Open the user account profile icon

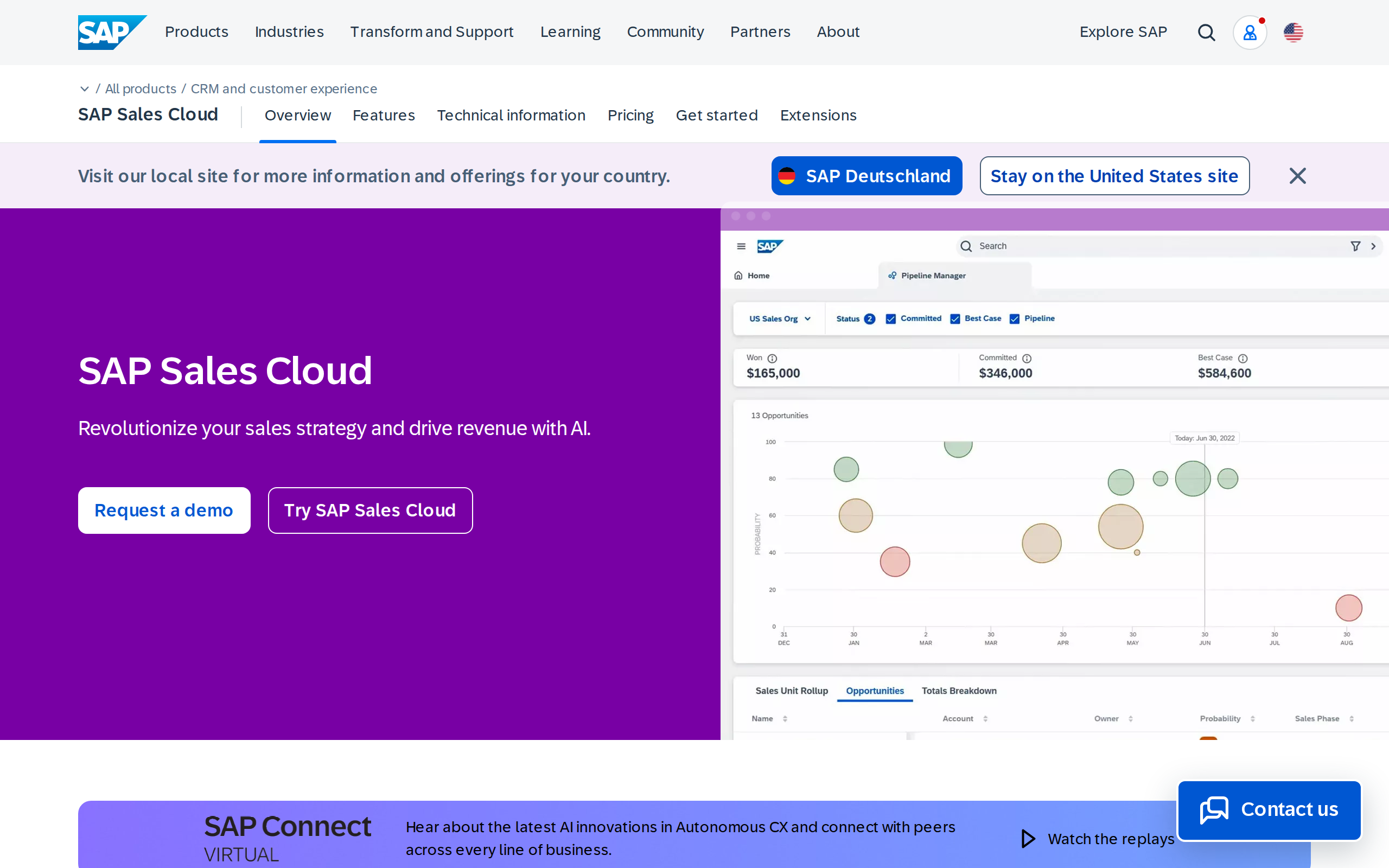(1250, 32)
